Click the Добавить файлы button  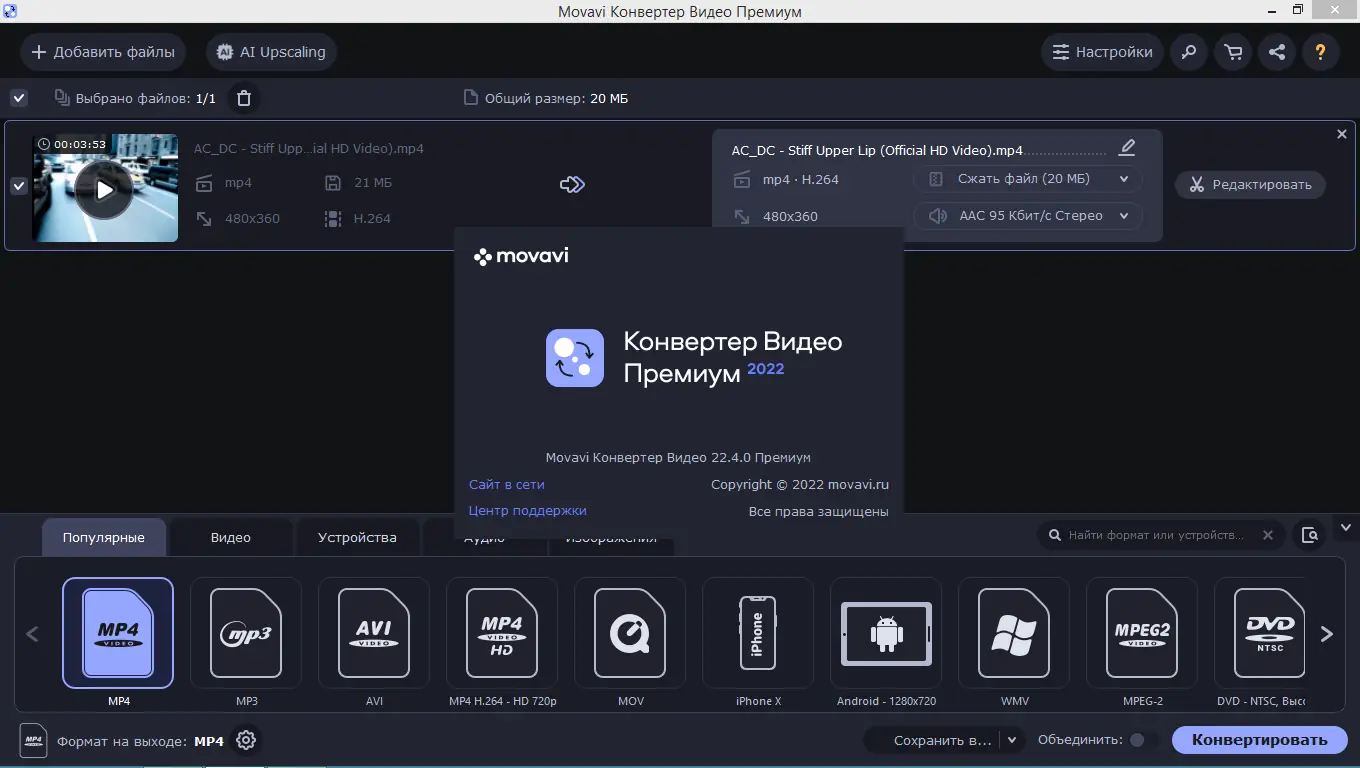[103, 52]
